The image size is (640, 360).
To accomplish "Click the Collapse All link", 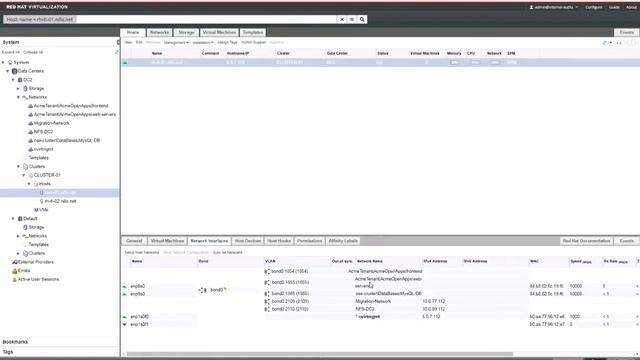I will [33, 52].
